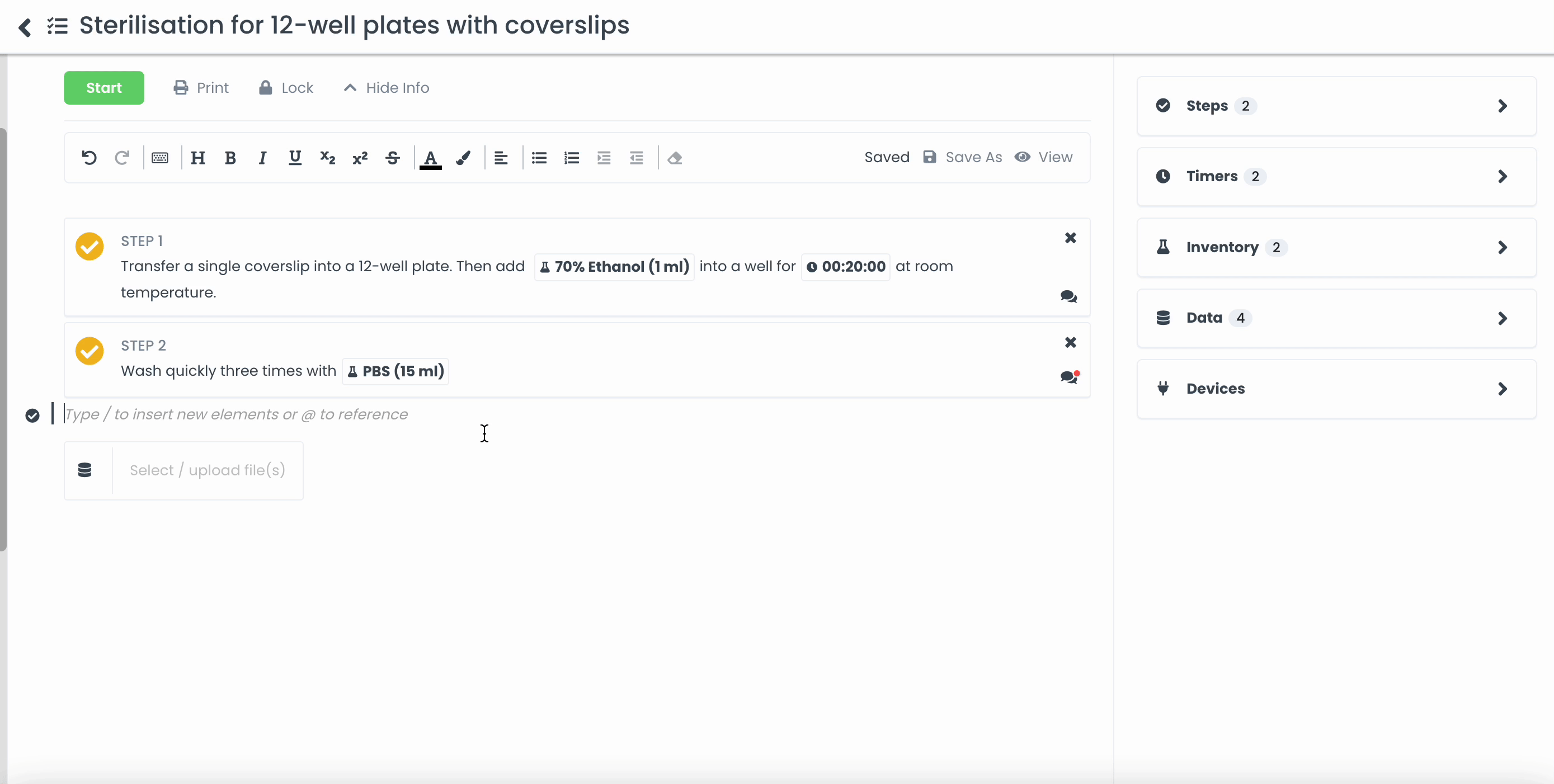Click the eraser clear-formatting icon
This screenshot has width=1554, height=784.
675,158
